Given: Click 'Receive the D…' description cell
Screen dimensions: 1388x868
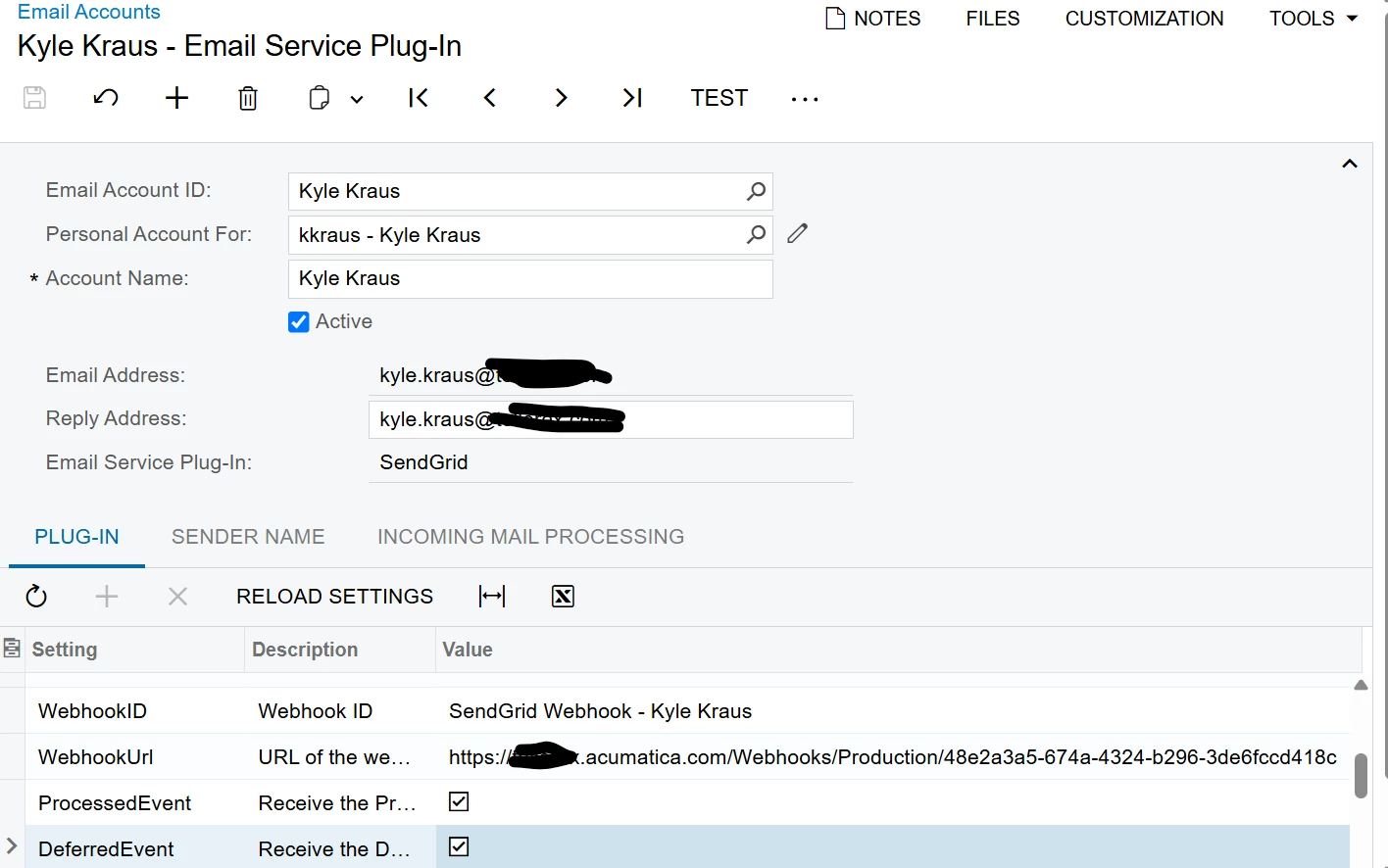Looking at the screenshot, I should [340, 849].
